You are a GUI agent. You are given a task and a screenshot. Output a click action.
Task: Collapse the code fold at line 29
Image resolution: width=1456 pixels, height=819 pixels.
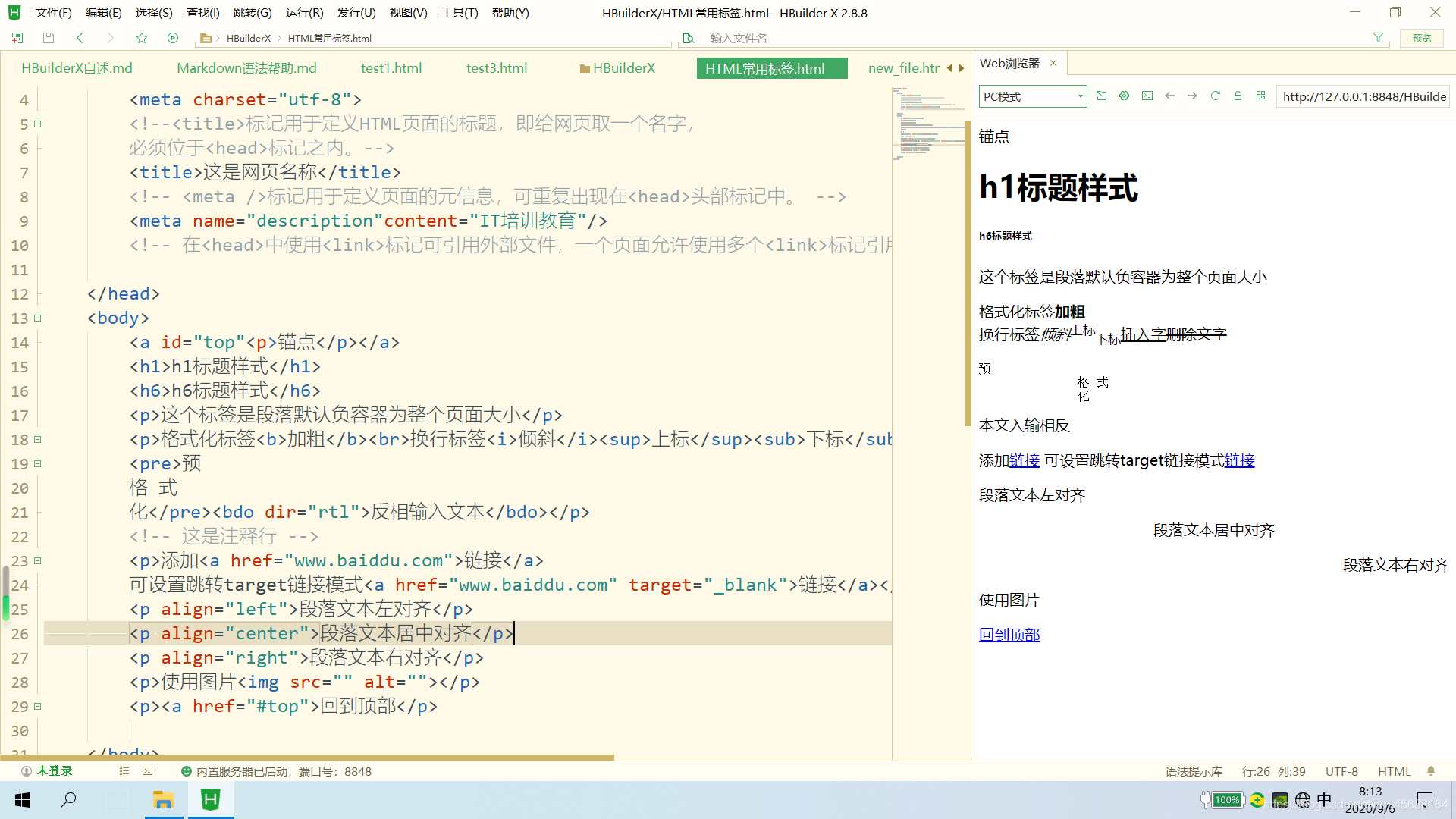point(37,706)
